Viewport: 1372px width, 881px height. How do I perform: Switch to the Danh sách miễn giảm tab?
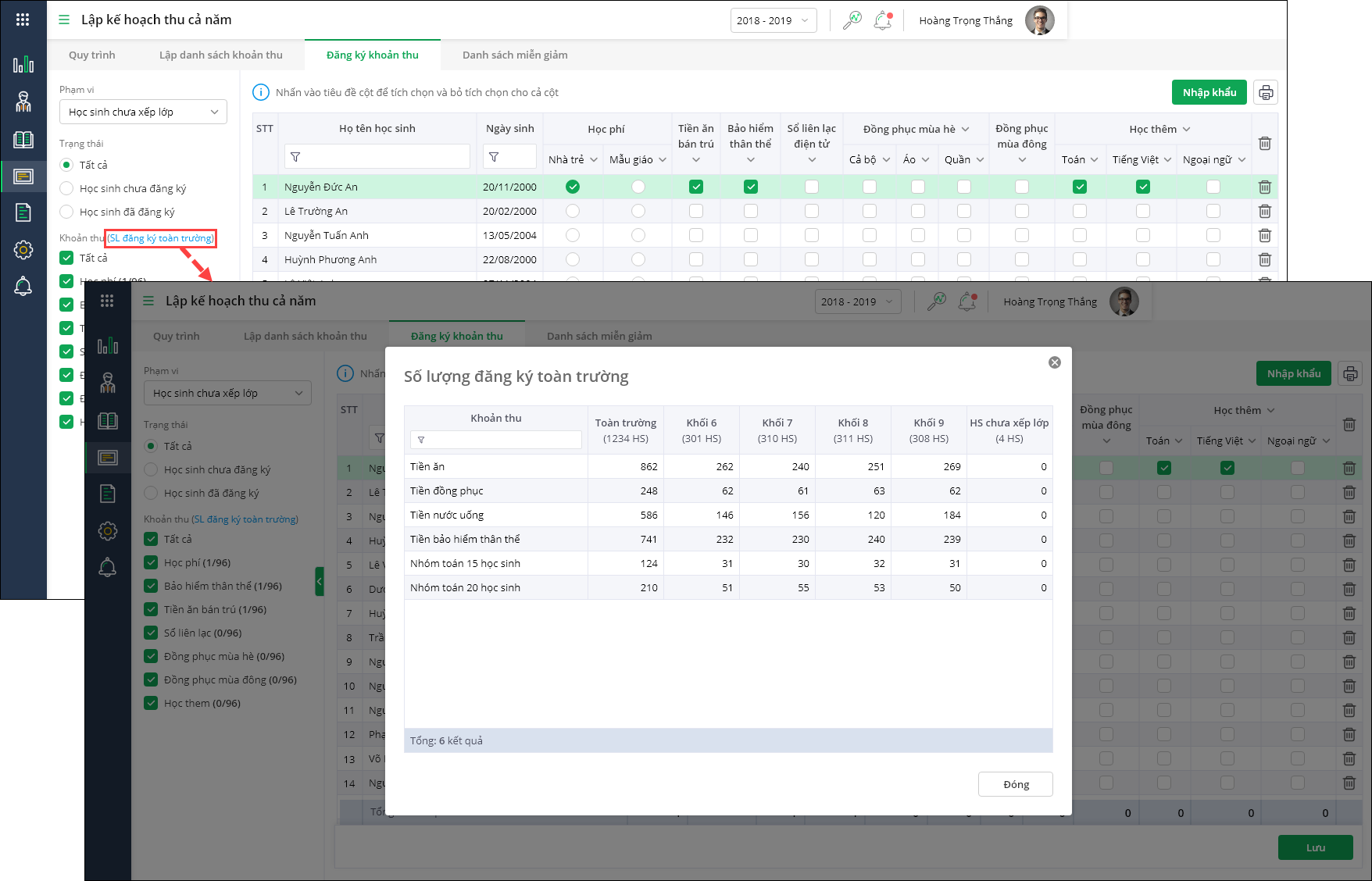pyautogui.click(x=515, y=55)
